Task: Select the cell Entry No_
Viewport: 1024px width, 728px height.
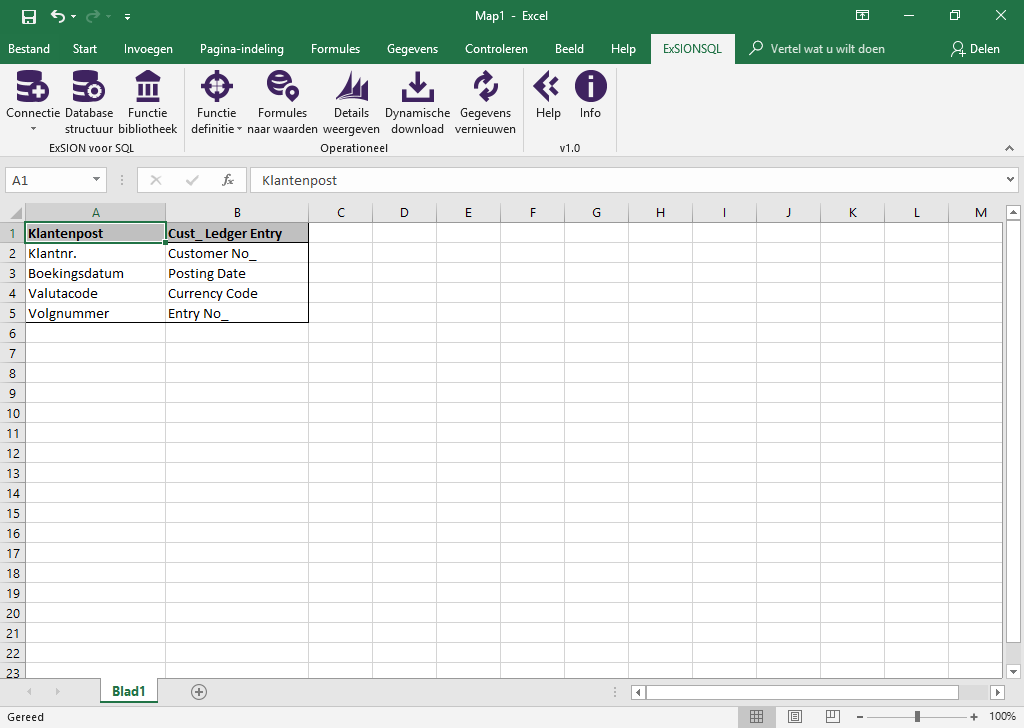Action: [237, 313]
